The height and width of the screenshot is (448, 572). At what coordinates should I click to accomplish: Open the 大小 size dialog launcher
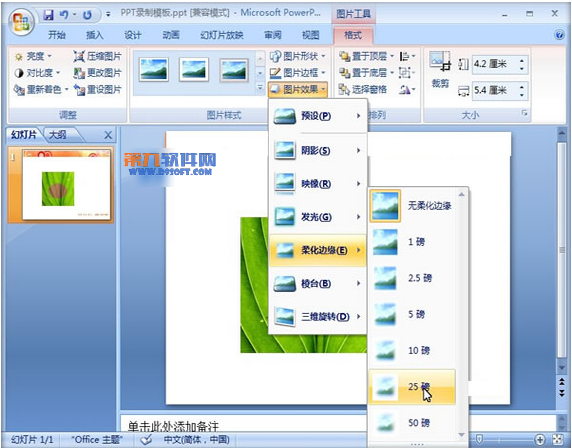click(x=525, y=113)
